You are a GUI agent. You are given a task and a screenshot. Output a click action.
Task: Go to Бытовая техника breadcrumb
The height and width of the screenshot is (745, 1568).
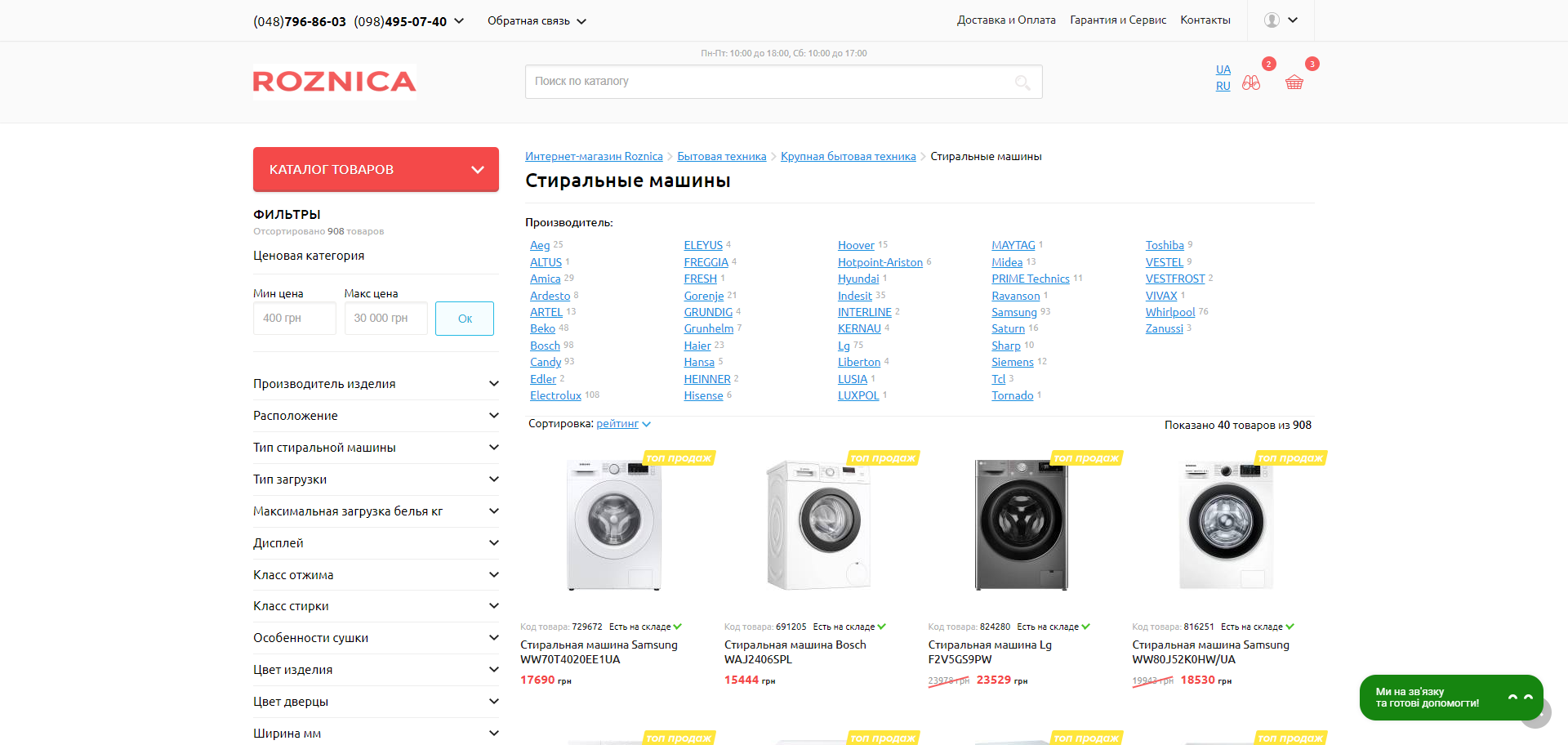click(x=722, y=157)
